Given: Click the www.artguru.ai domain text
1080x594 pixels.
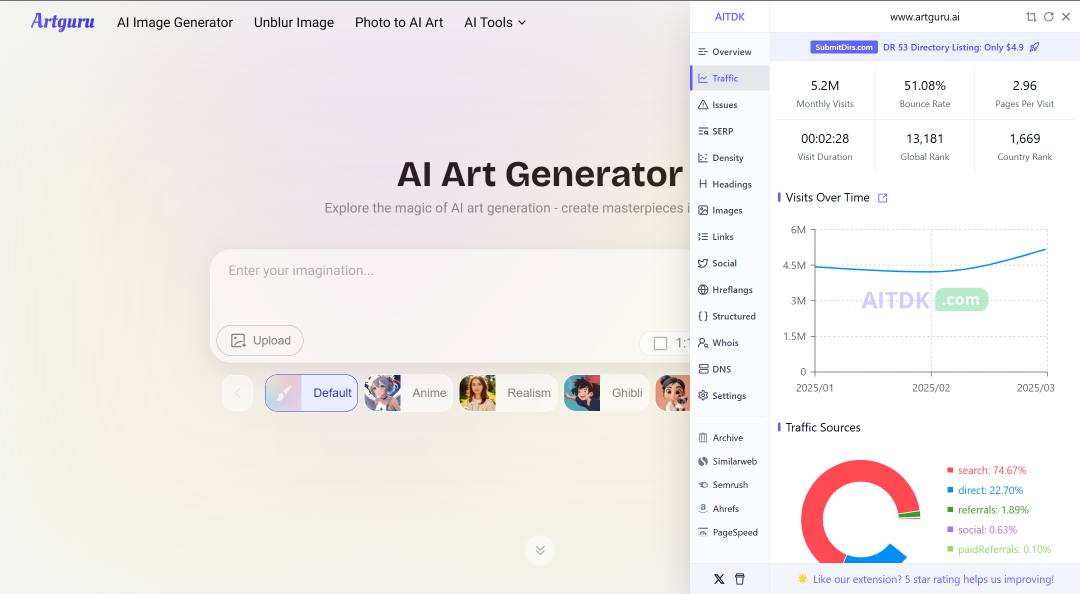Looking at the screenshot, I should point(924,17).
